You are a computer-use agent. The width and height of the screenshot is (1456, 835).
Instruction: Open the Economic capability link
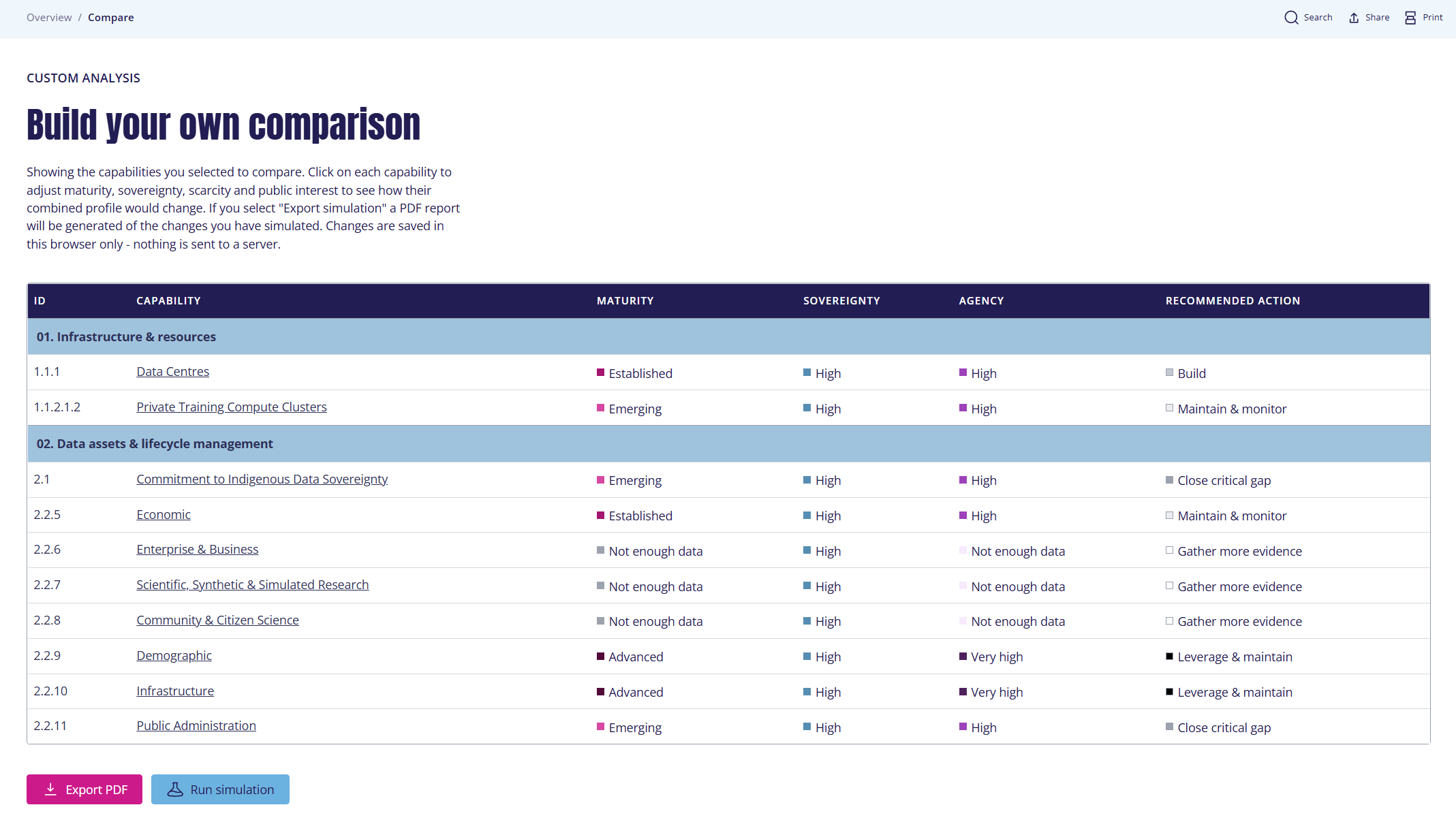click(164, 514)
